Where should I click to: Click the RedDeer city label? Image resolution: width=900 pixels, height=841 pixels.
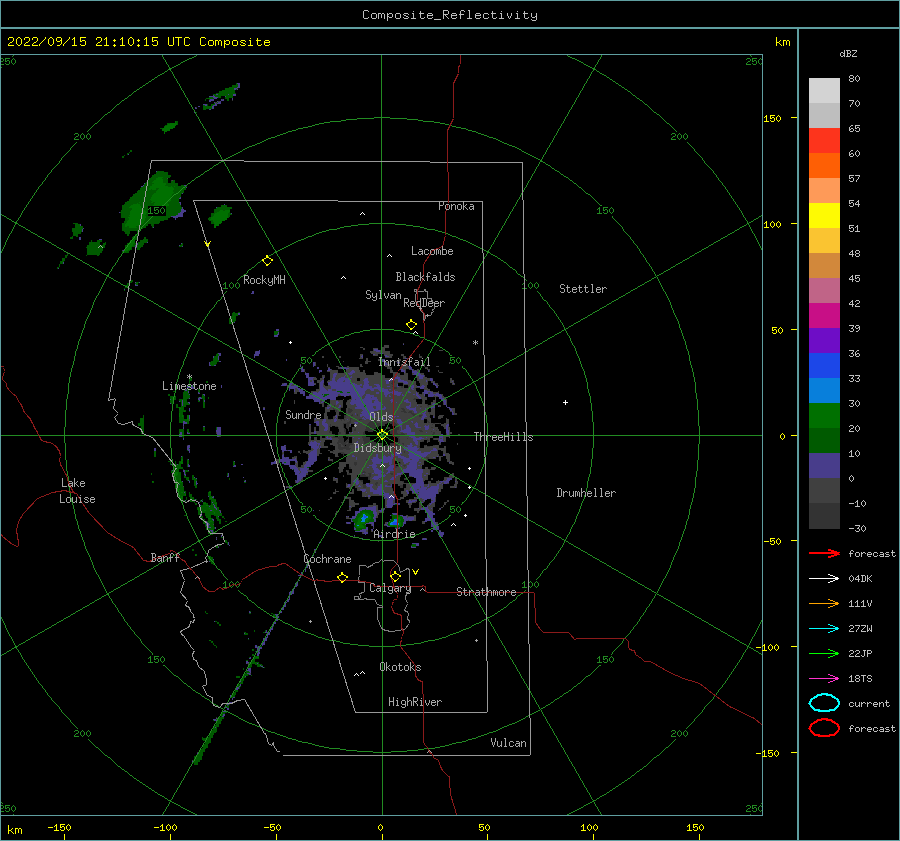tap(424, 303)
